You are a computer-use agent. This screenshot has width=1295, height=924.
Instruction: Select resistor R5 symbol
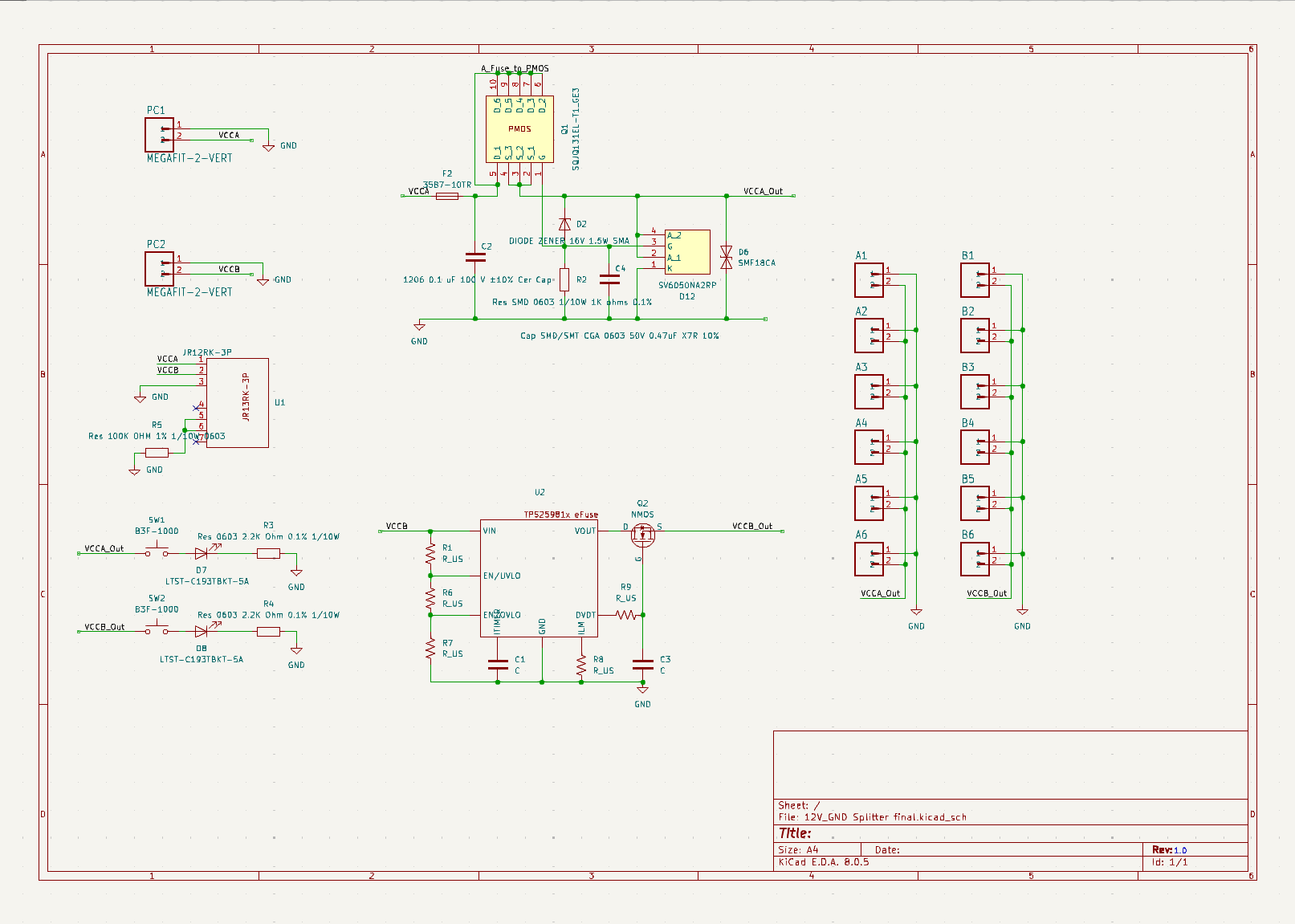[157, 453]
